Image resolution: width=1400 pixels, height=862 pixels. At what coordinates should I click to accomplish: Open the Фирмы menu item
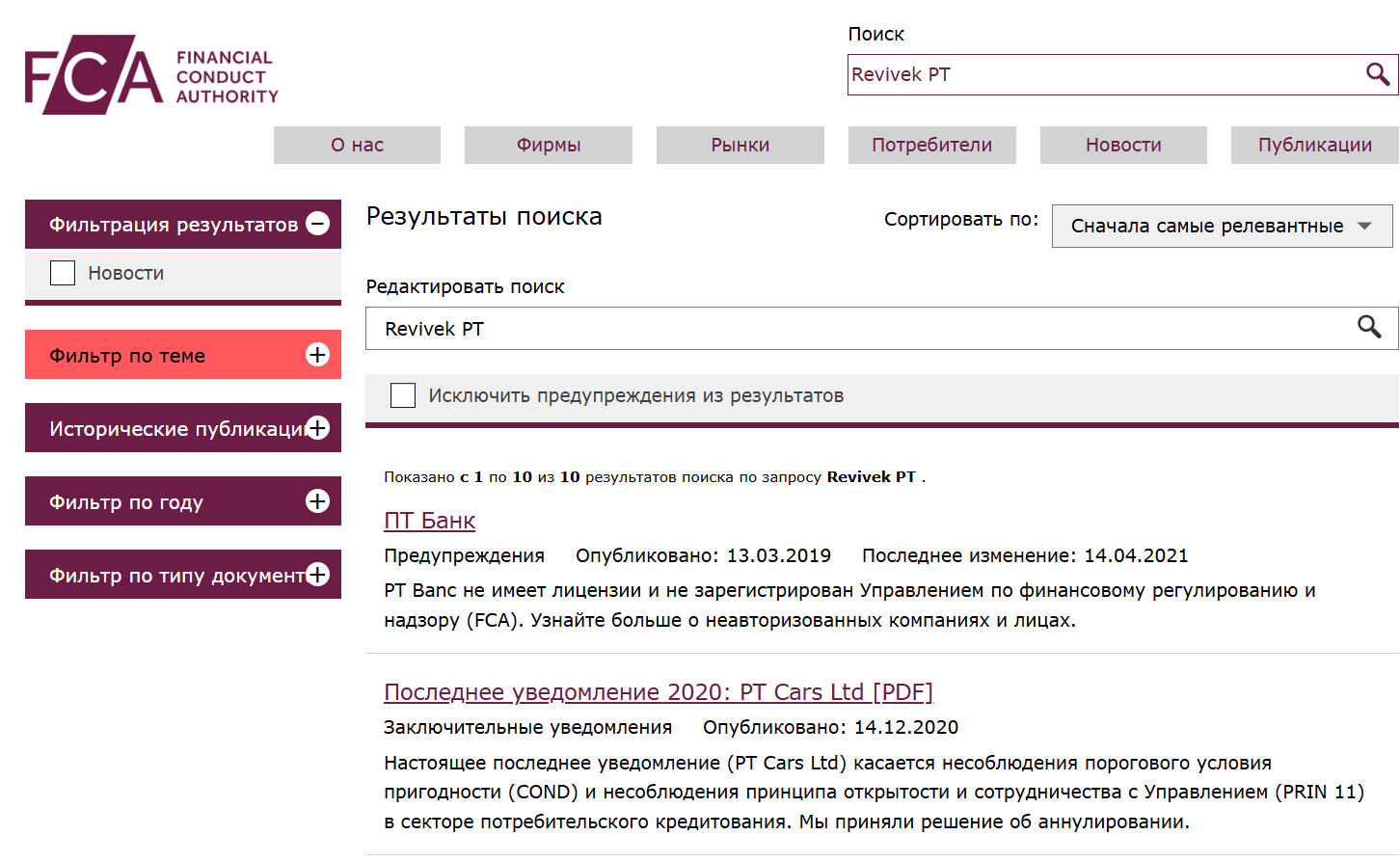coord(548,145)
